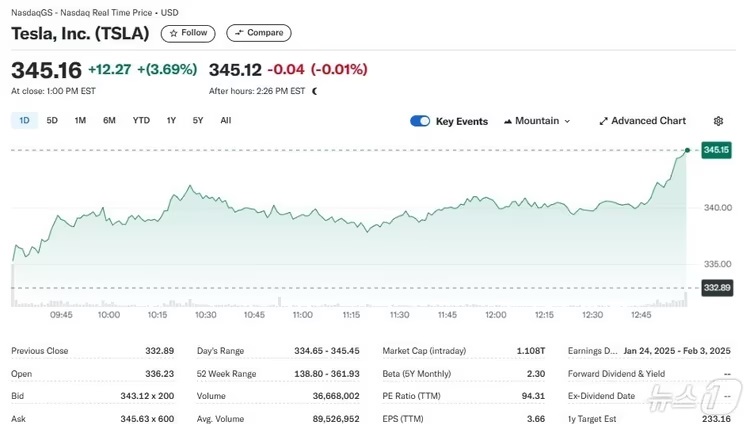Open the Mountain chart type dropdown
This screenshot has width=750, height=424.
pos(541,121)
